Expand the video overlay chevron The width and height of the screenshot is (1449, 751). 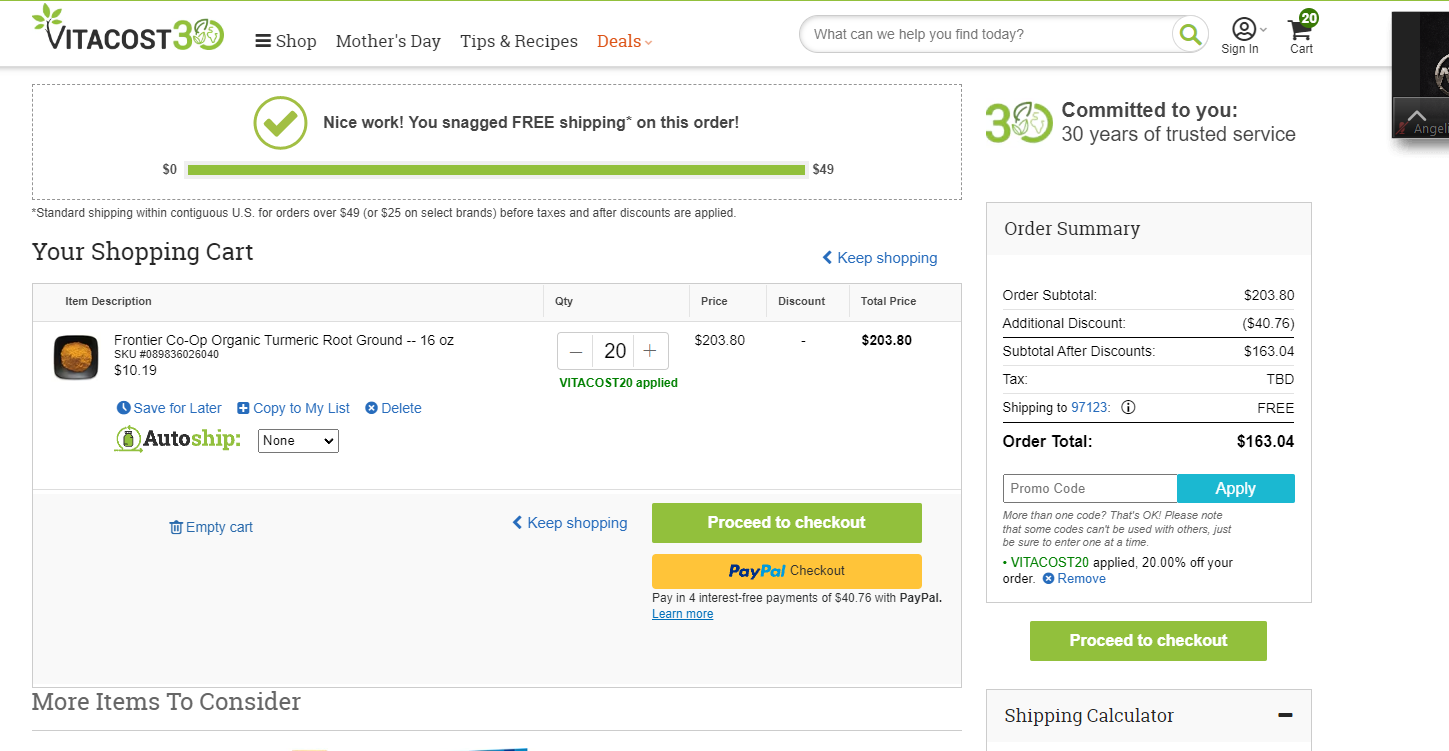pyautogui.click(x=1417, y=114)
